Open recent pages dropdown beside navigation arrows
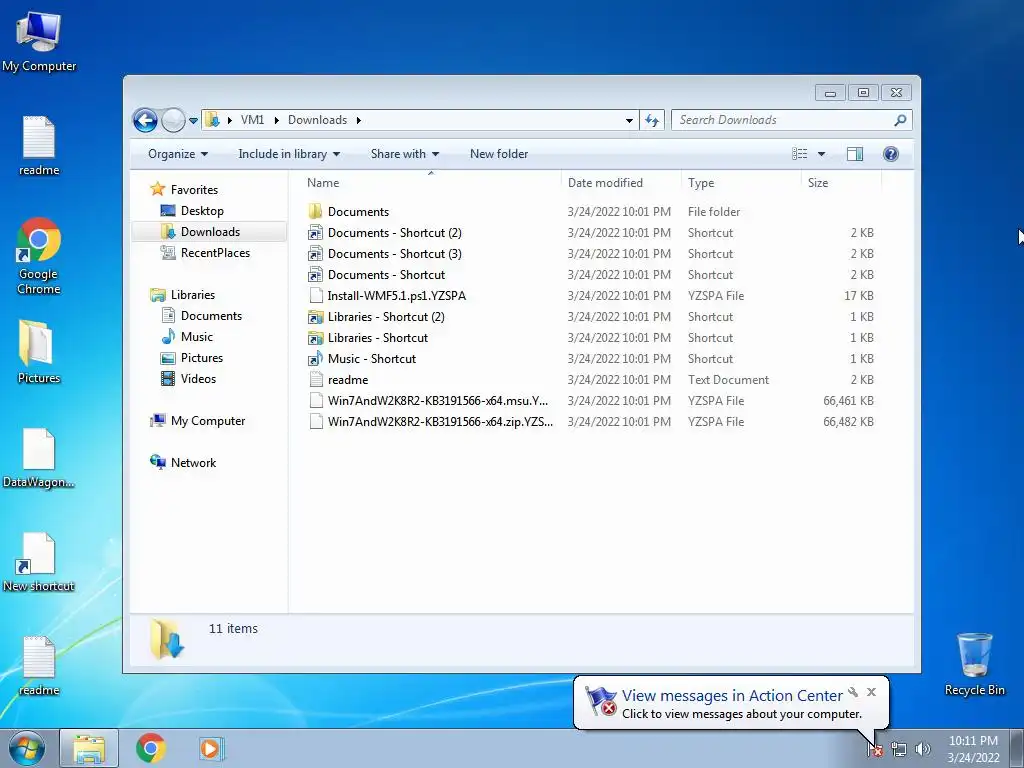 pyautogui.click(x=193, y=121)
